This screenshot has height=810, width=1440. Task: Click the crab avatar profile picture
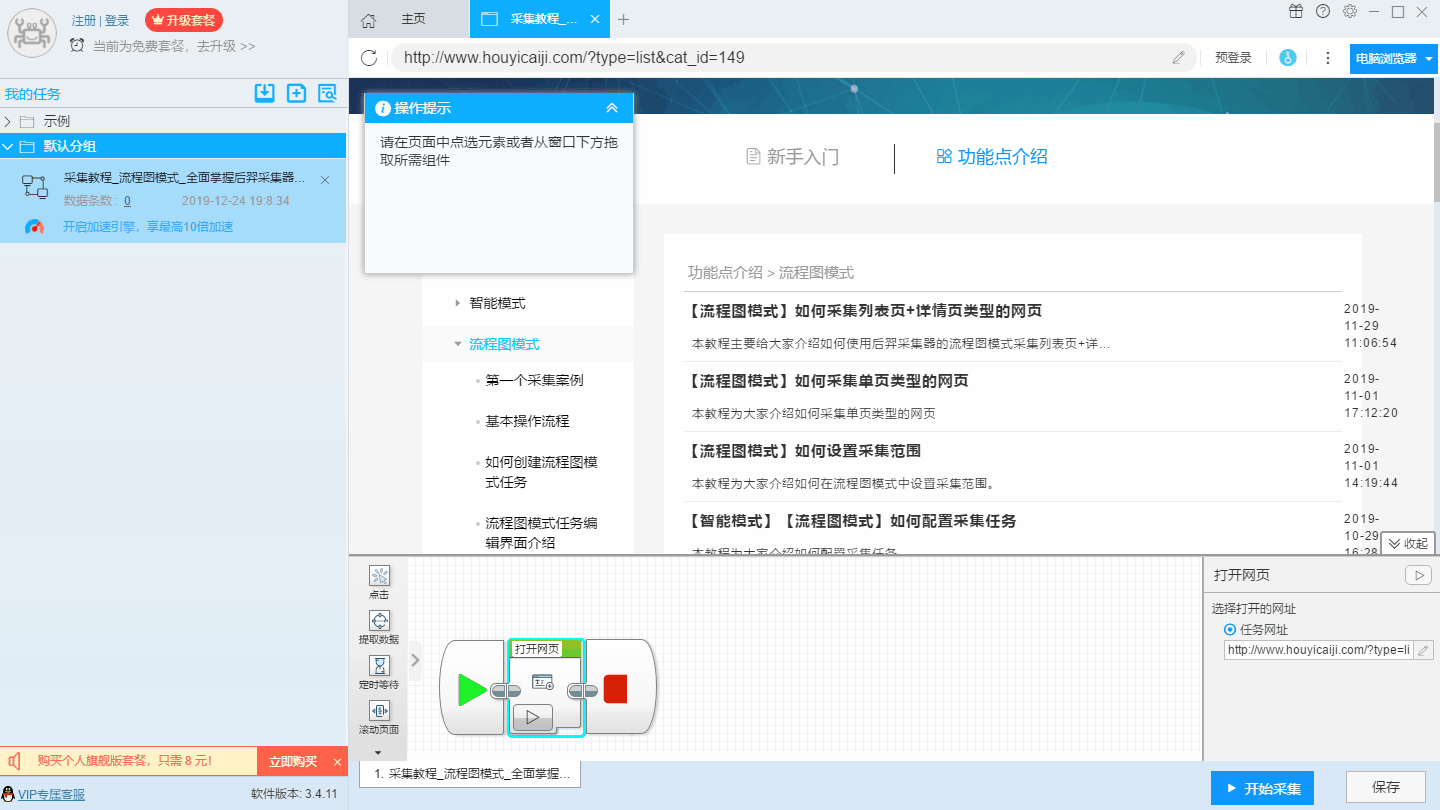point(33,33)
